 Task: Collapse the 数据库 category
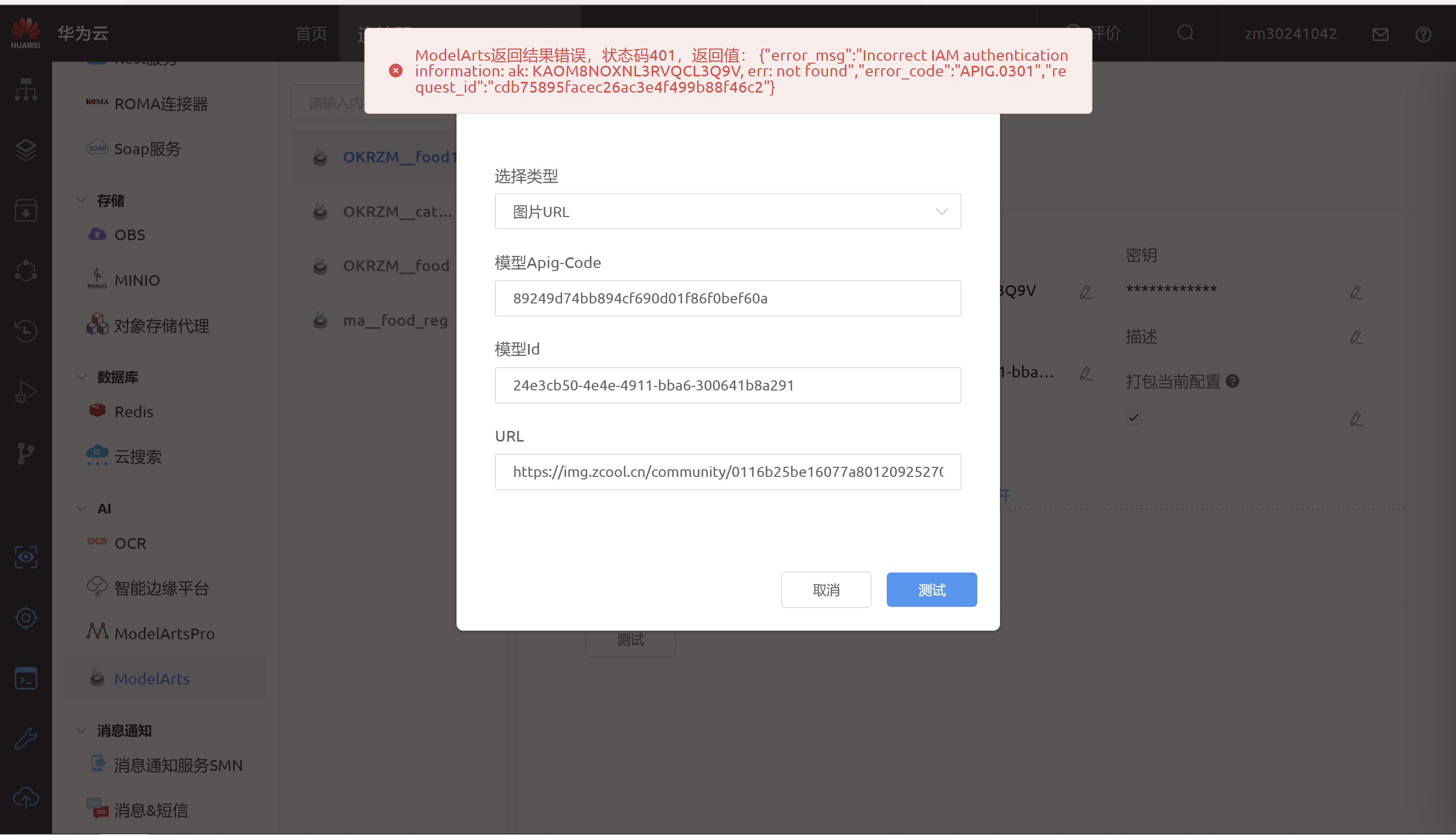pos(82,377)
